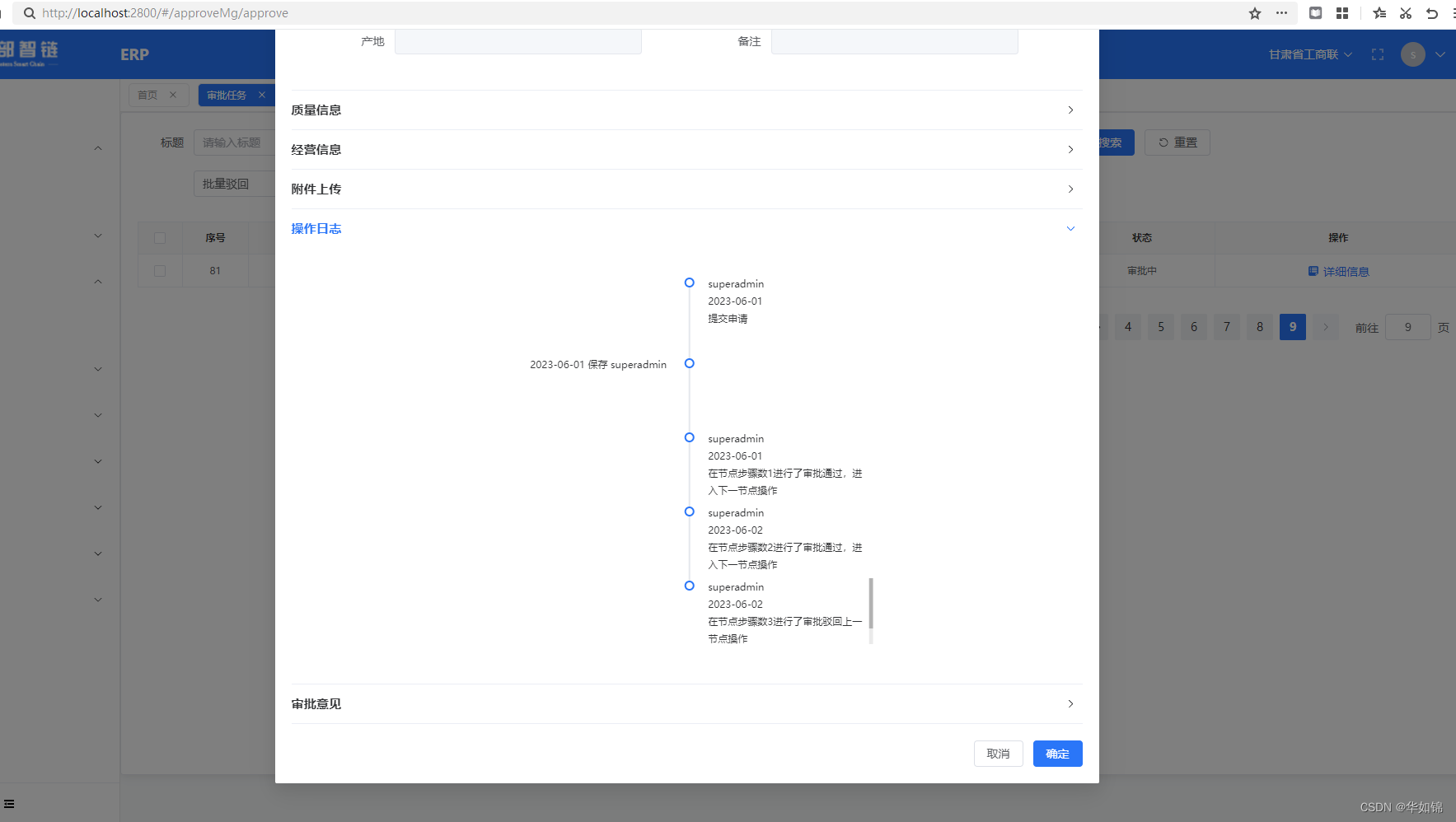Click the hamburger menu icon at sidebar bottom
This screenshot has width=1456, height=822.
pos(9,803)
